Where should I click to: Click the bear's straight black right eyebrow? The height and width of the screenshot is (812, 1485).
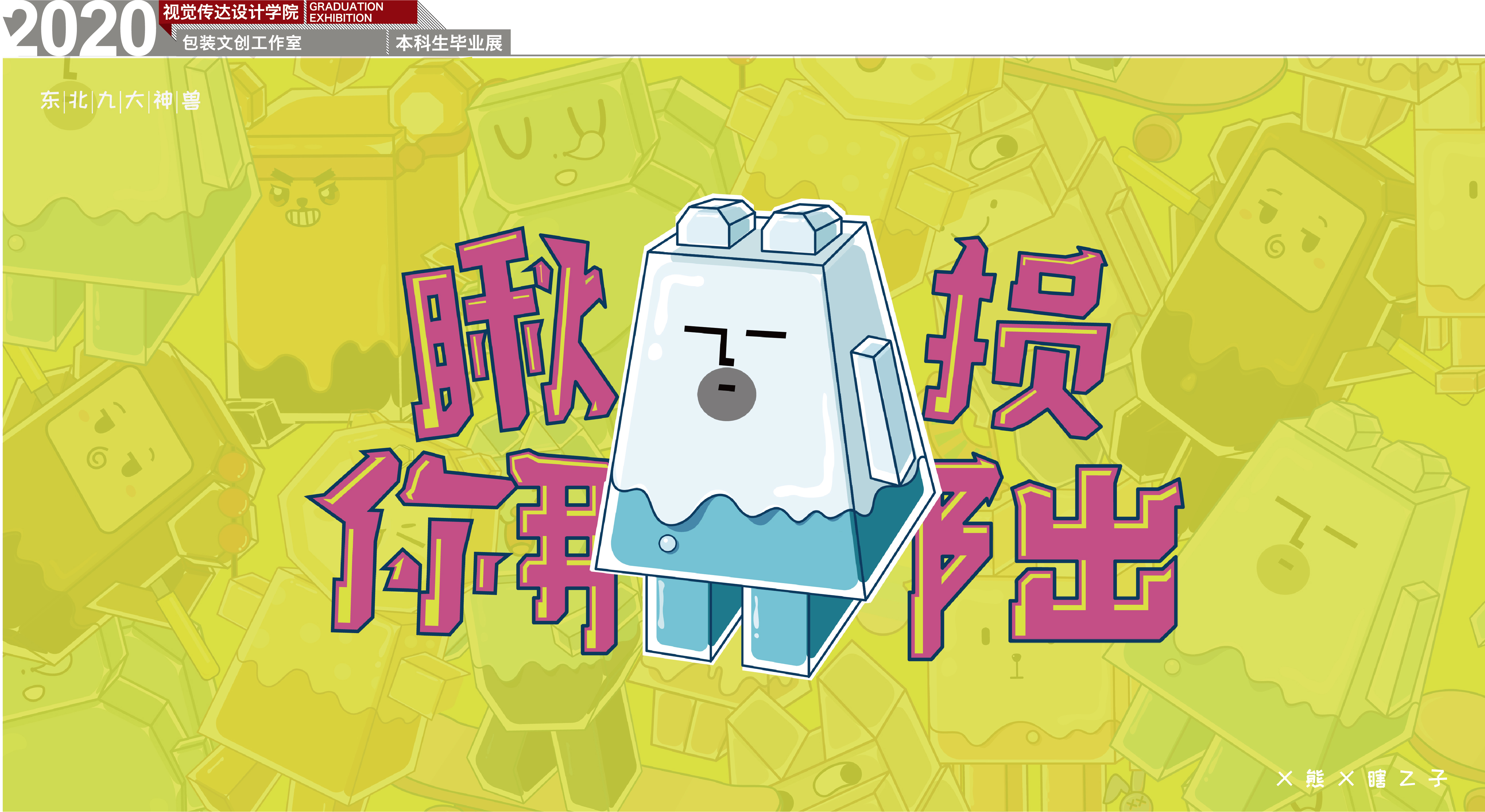click(x=766, y=334)
